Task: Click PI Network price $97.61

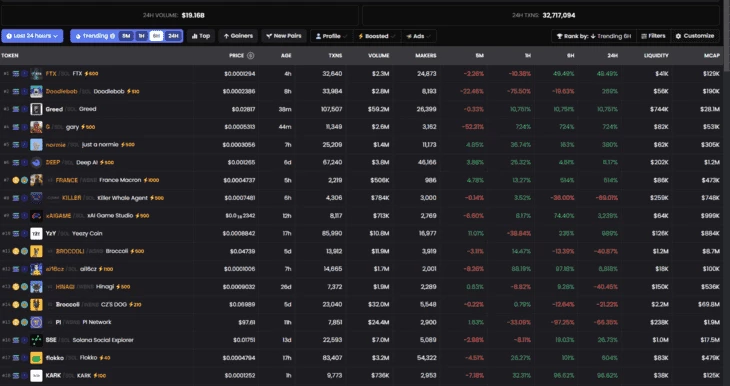Action: (x=247, y=322)
